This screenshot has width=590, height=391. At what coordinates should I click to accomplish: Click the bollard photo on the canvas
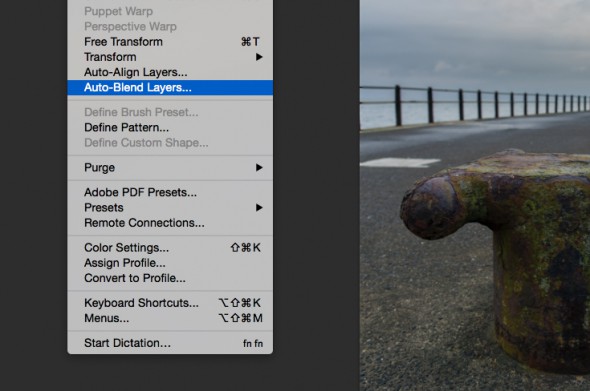[x=475, y=195]
